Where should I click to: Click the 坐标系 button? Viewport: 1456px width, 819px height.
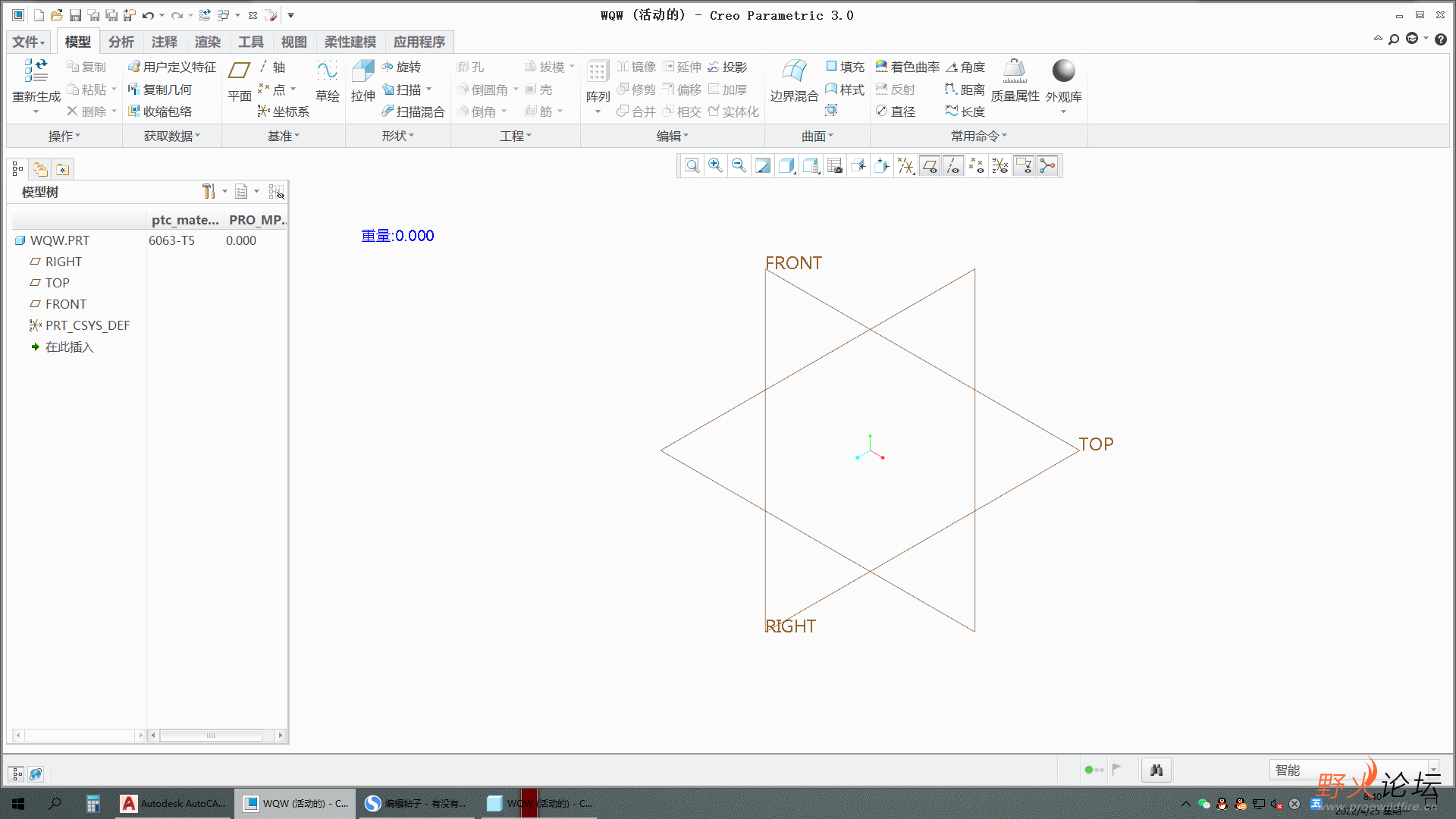[283, 111]
